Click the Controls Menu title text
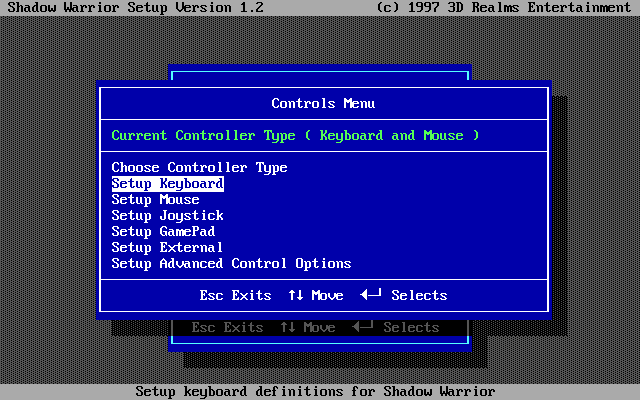This screenshot has width=640, height=400. 323,103
